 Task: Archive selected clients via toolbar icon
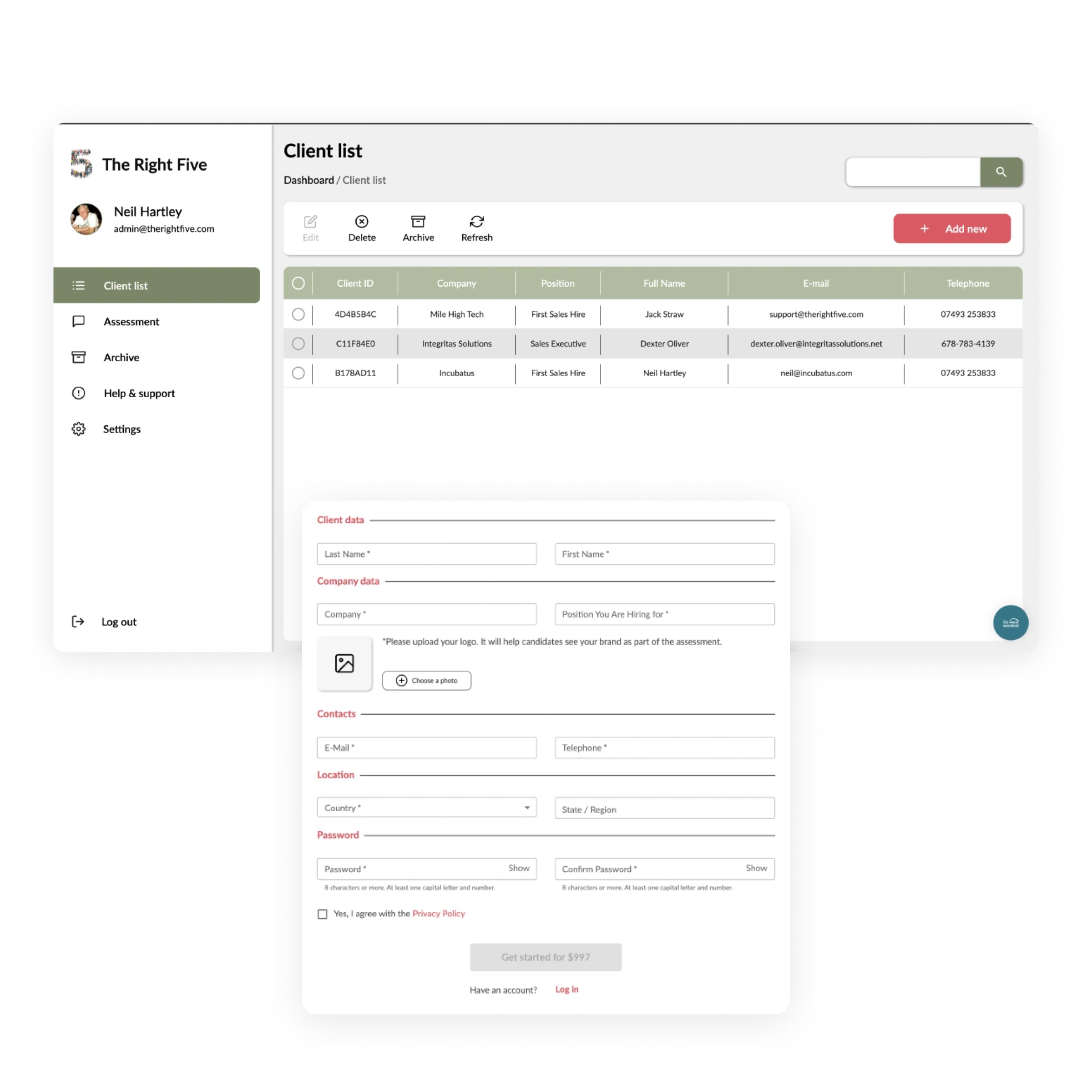coord(418,221)
